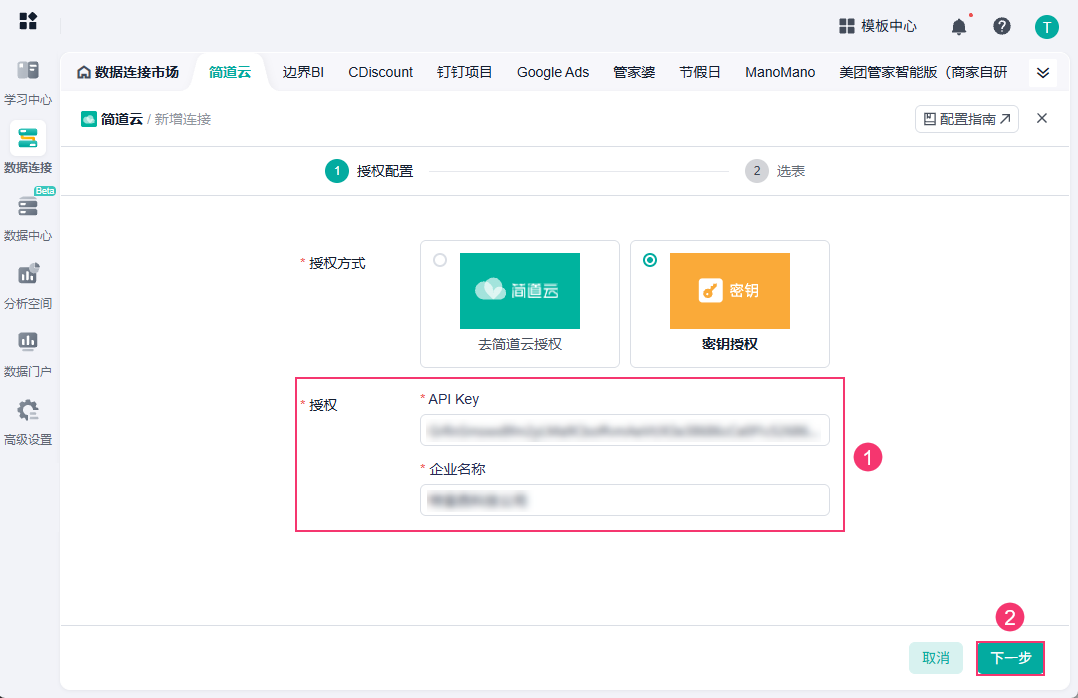Go to 数据连接 in sidebar
This screenshot has width=1078, height=698.
[28, 149]
